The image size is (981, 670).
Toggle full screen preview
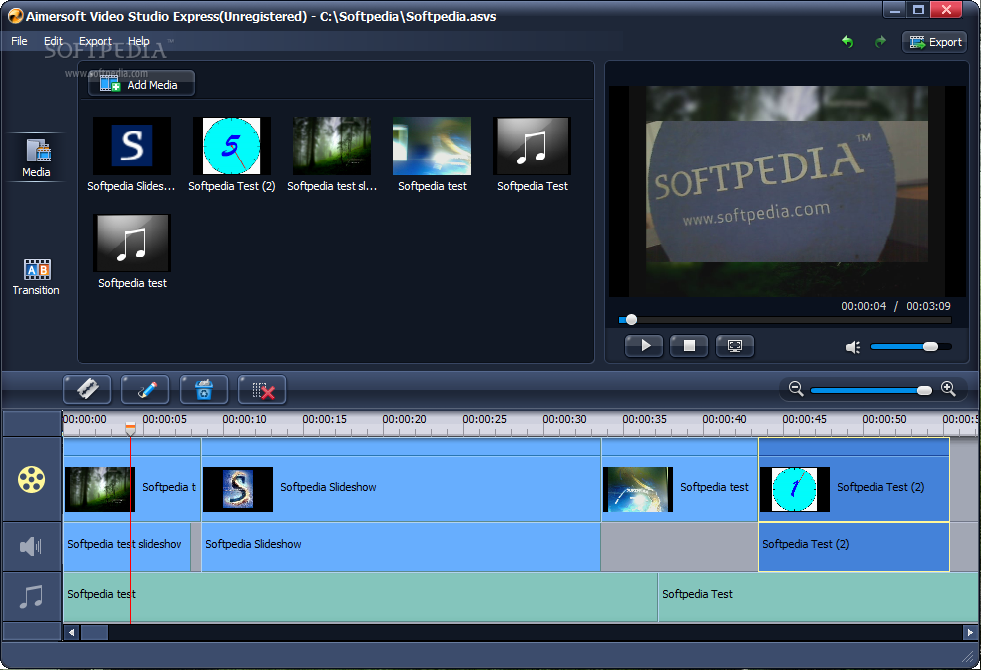point(735,345)
